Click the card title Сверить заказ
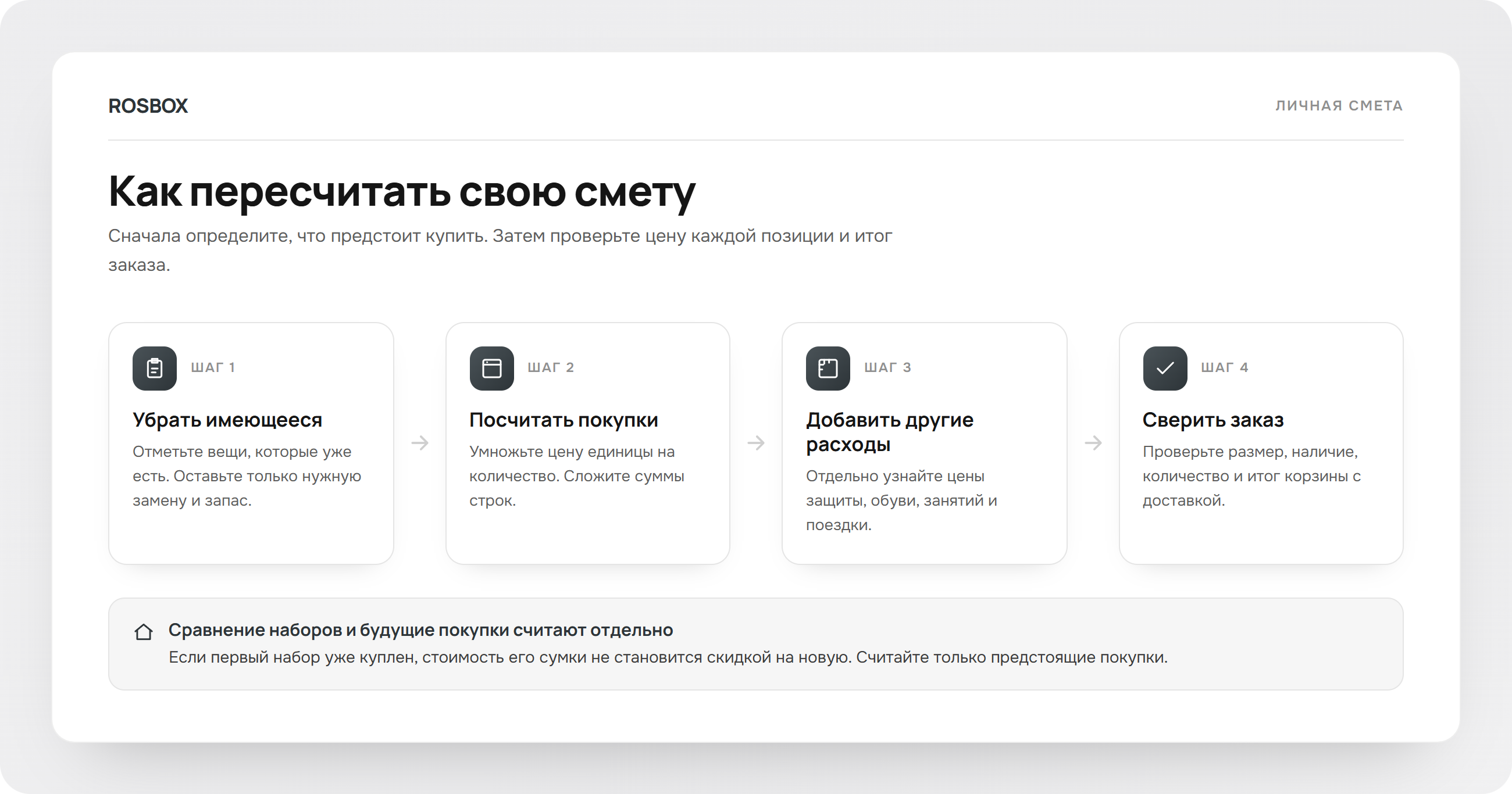This screenshot has height=794, width=1512. pyautogui.click(x=1213, y=420)
